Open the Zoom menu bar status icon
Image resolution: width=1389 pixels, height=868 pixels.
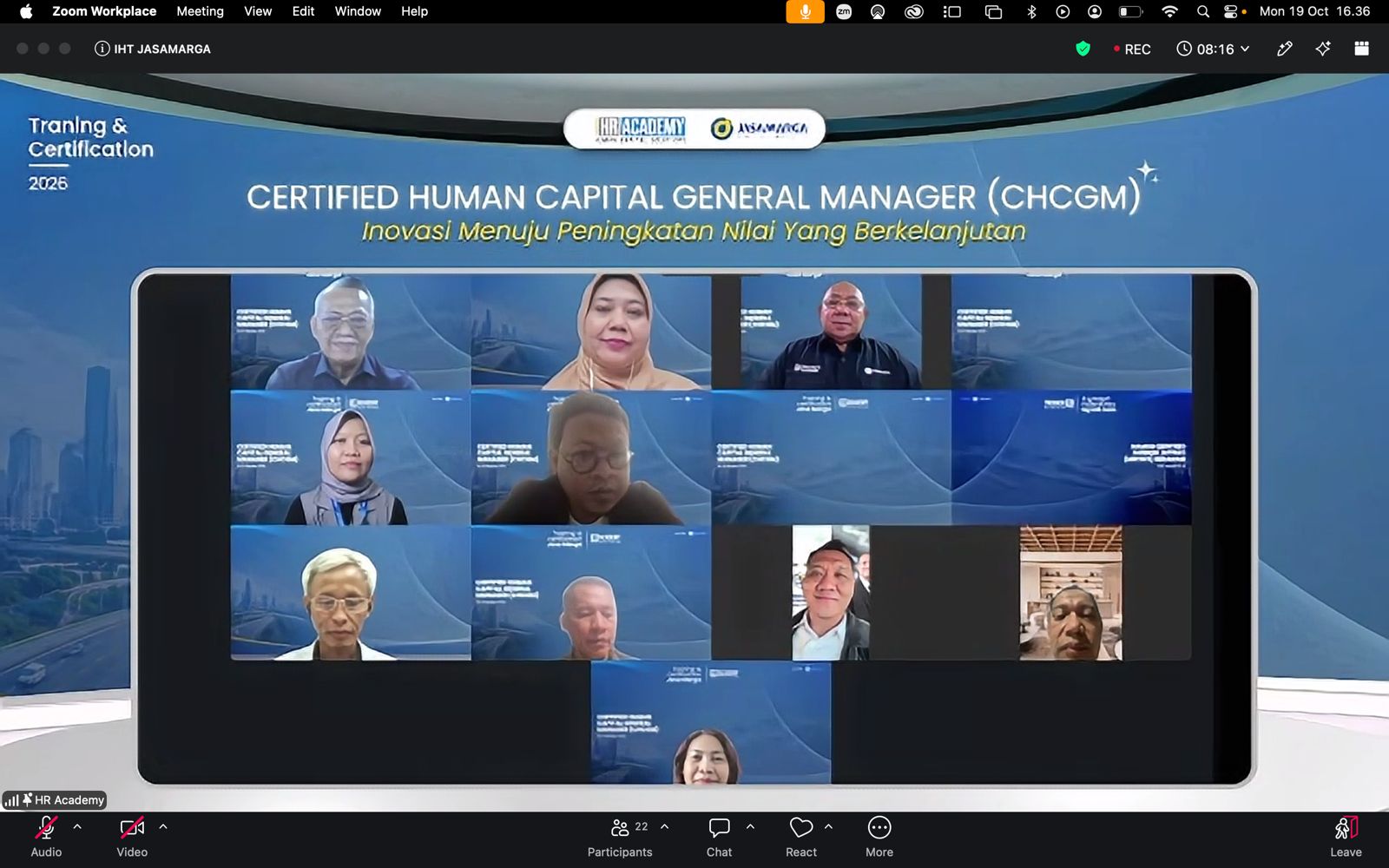(x=844, y=11)
